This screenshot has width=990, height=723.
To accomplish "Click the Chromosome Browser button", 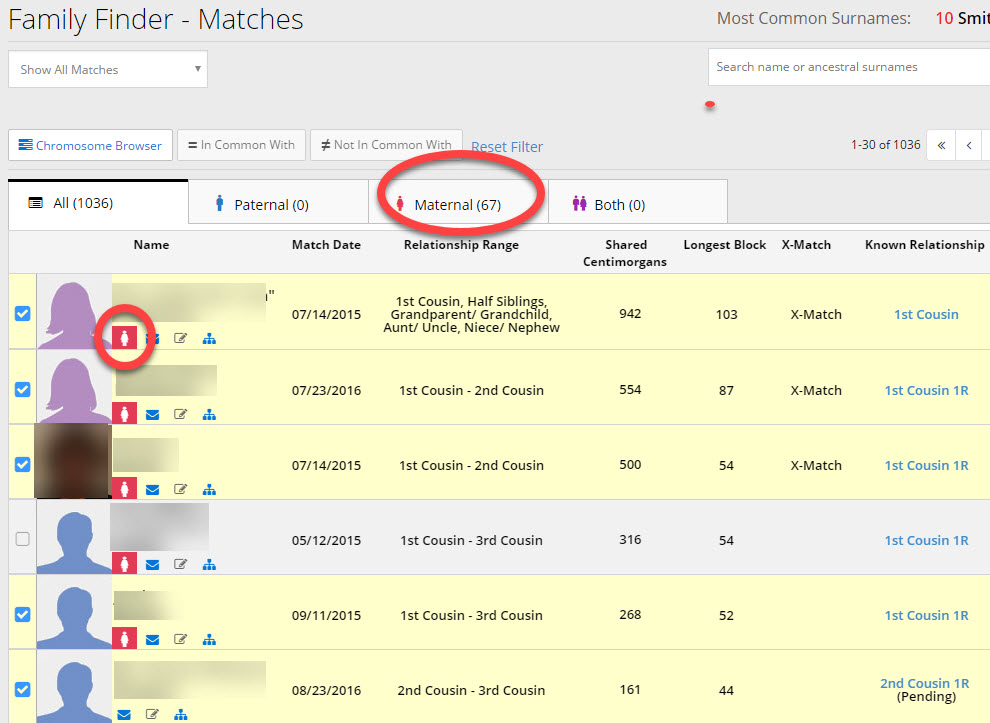I will tap(91, 145).
